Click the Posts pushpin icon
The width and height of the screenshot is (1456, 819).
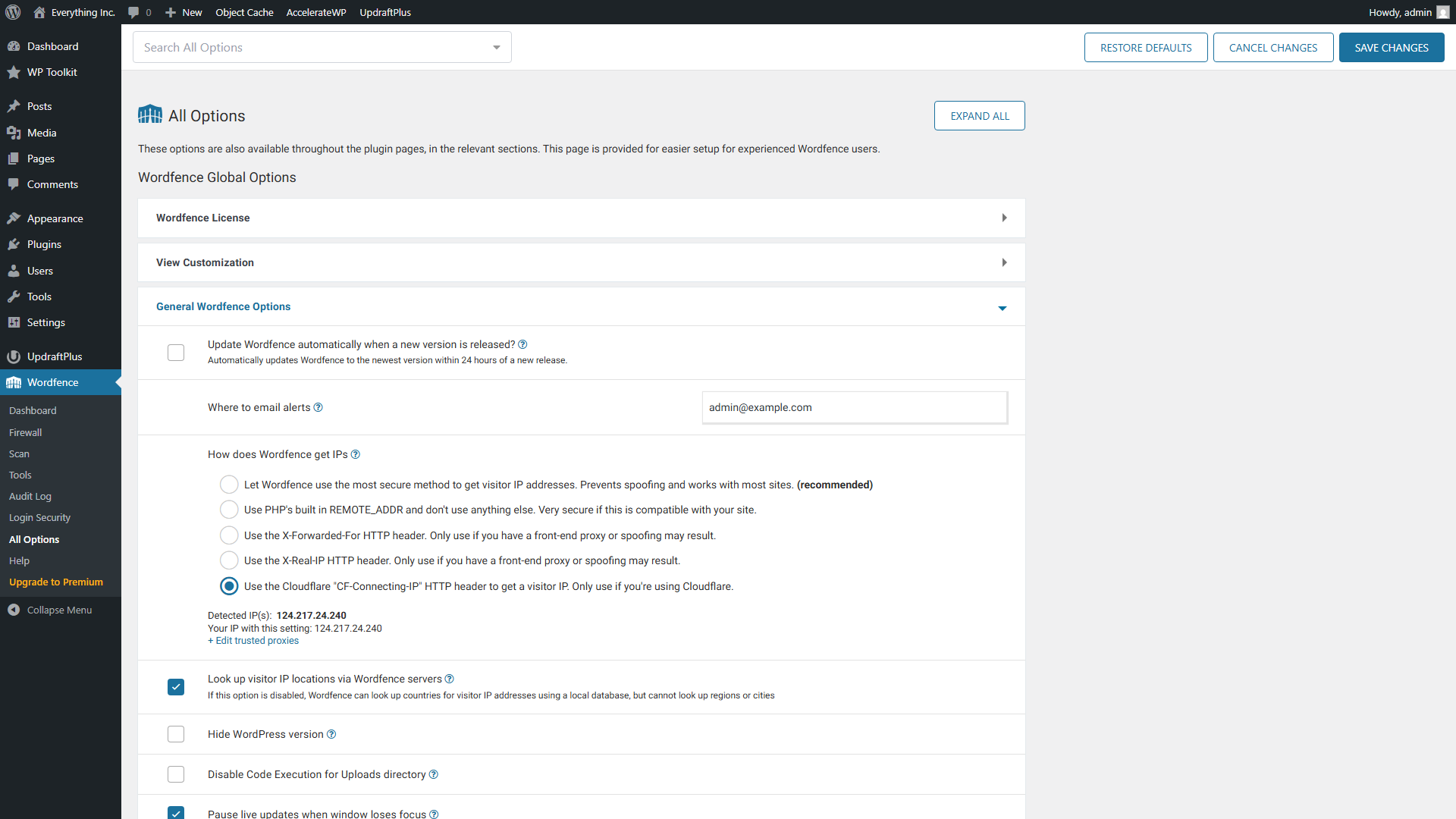(x=14, y=106)
